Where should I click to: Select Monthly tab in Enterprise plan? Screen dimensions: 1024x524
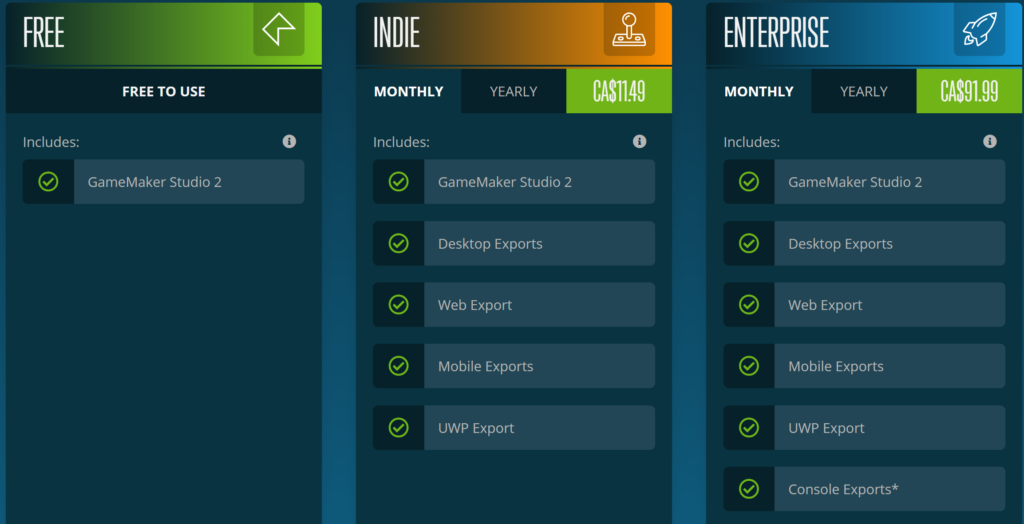pyautogui.click(x=758, y=91)
